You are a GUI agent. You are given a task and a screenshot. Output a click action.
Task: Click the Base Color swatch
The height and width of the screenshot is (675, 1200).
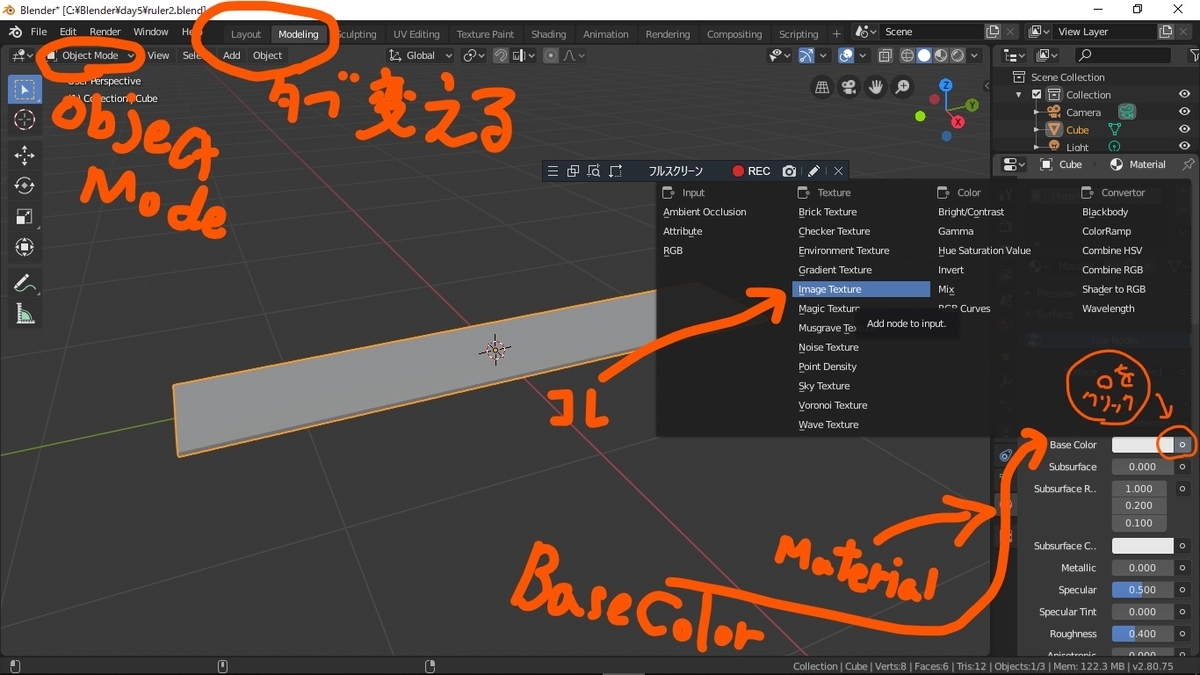click(1143, 445)
